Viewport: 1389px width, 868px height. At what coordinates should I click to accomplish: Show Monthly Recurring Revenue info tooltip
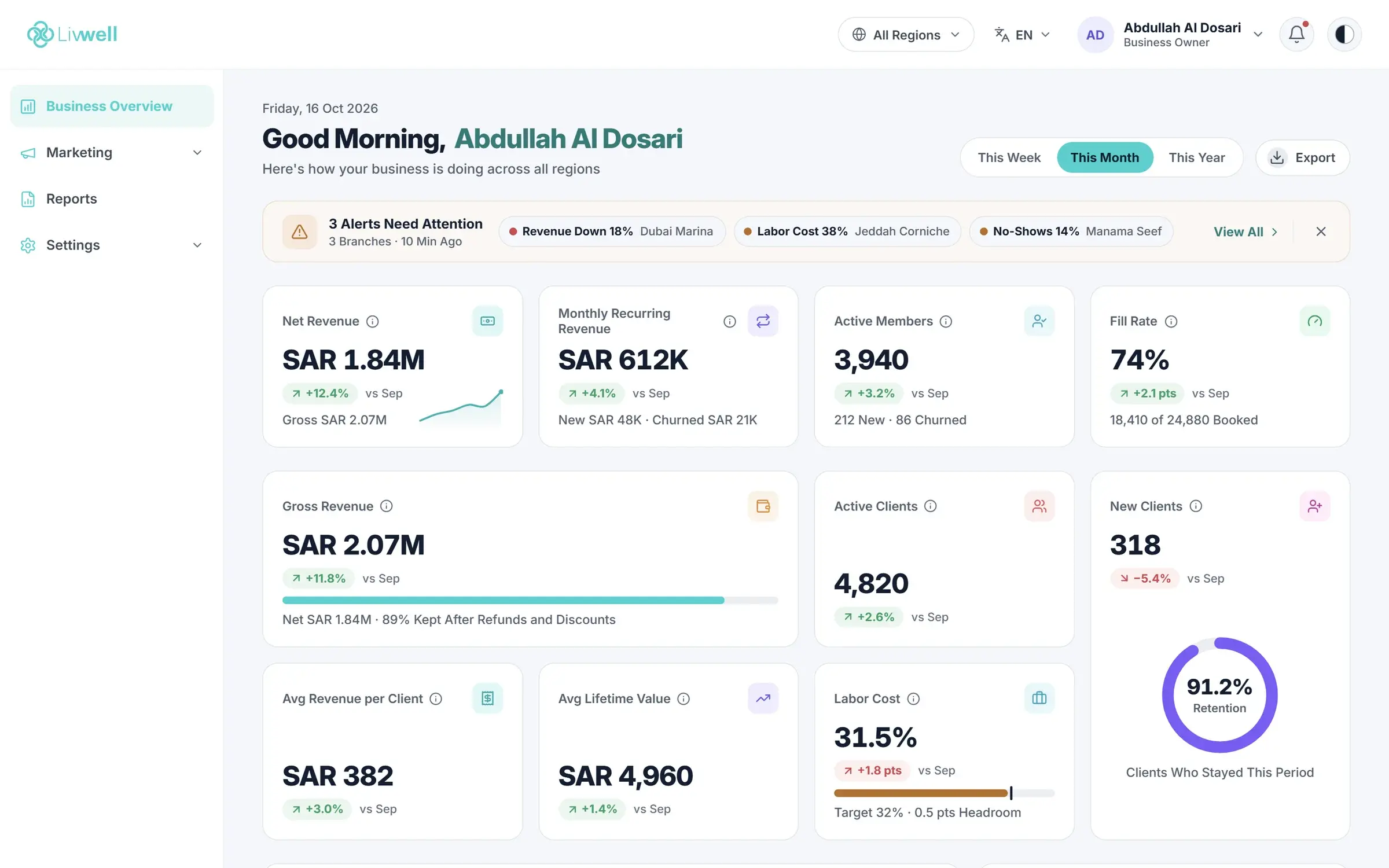coord(729,321)
